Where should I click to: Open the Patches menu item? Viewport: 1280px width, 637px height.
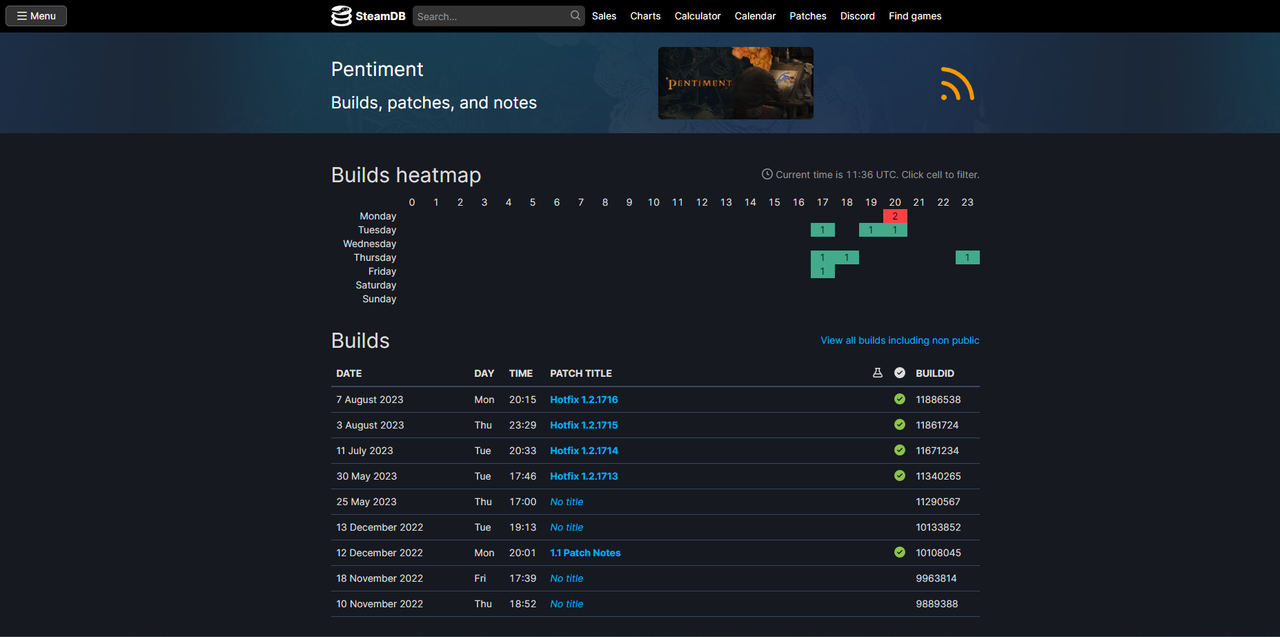pyautogui.click(x=808, y=16)
